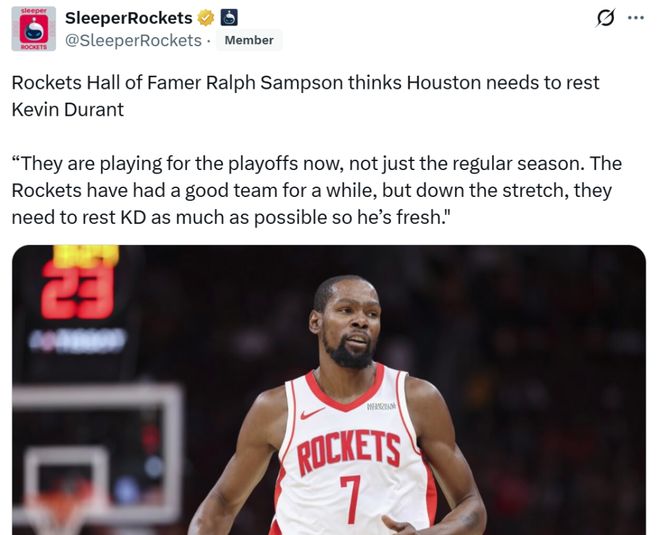Click the number 7 on the jersey

[351, 499]
